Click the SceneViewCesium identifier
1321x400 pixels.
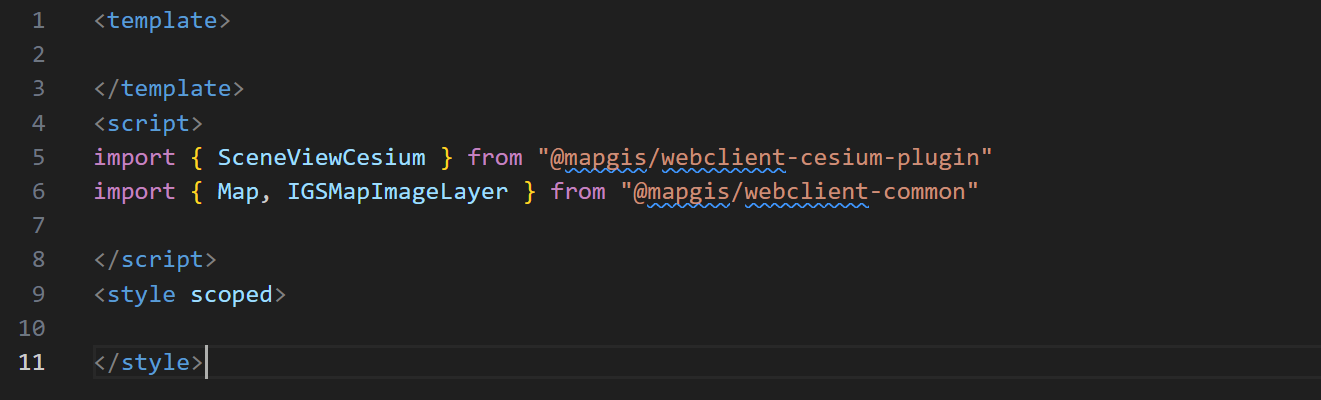click(322, 157)
